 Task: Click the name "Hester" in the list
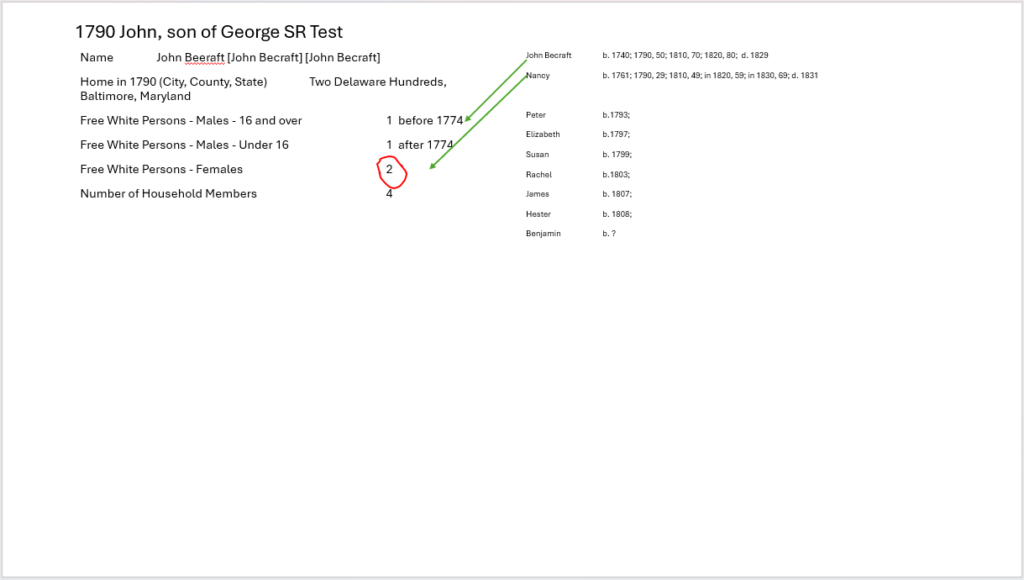pyautogui.click(x=538, y=214)
